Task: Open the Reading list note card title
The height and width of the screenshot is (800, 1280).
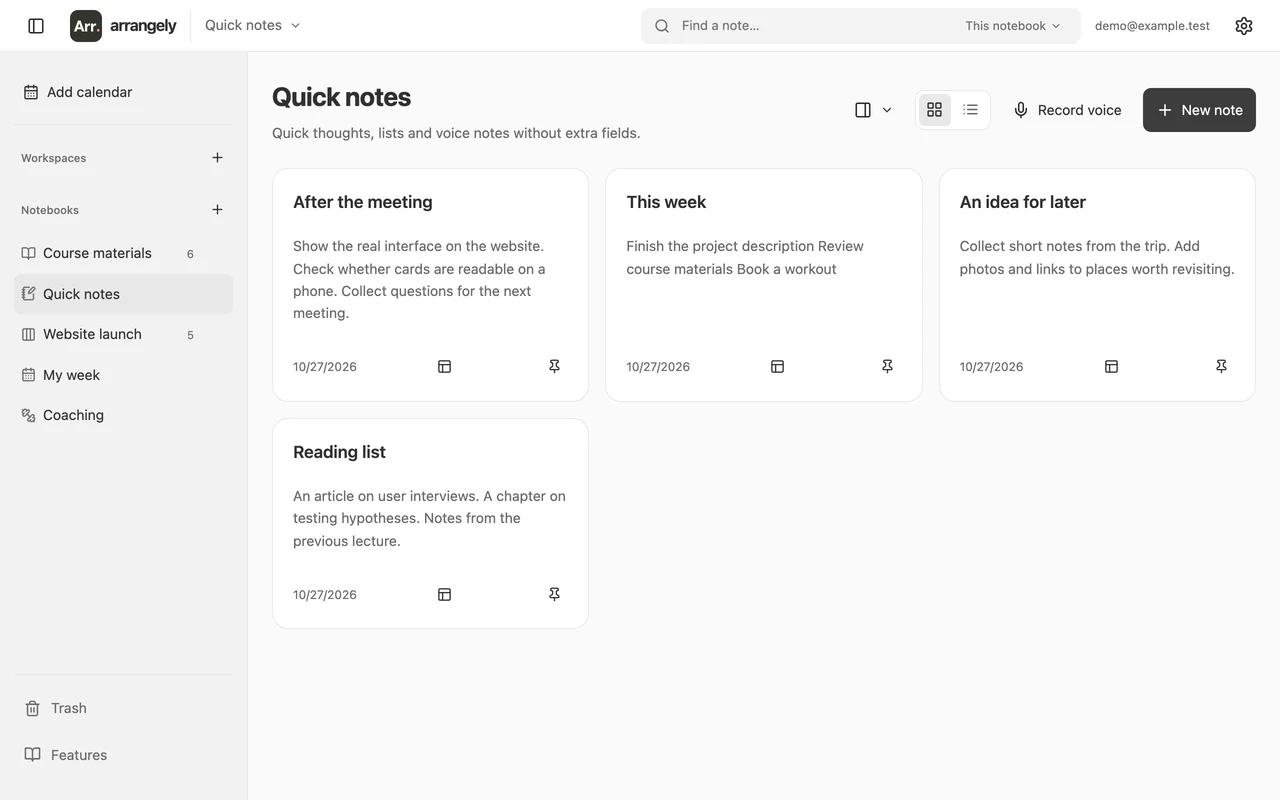Action: [339, 452]
